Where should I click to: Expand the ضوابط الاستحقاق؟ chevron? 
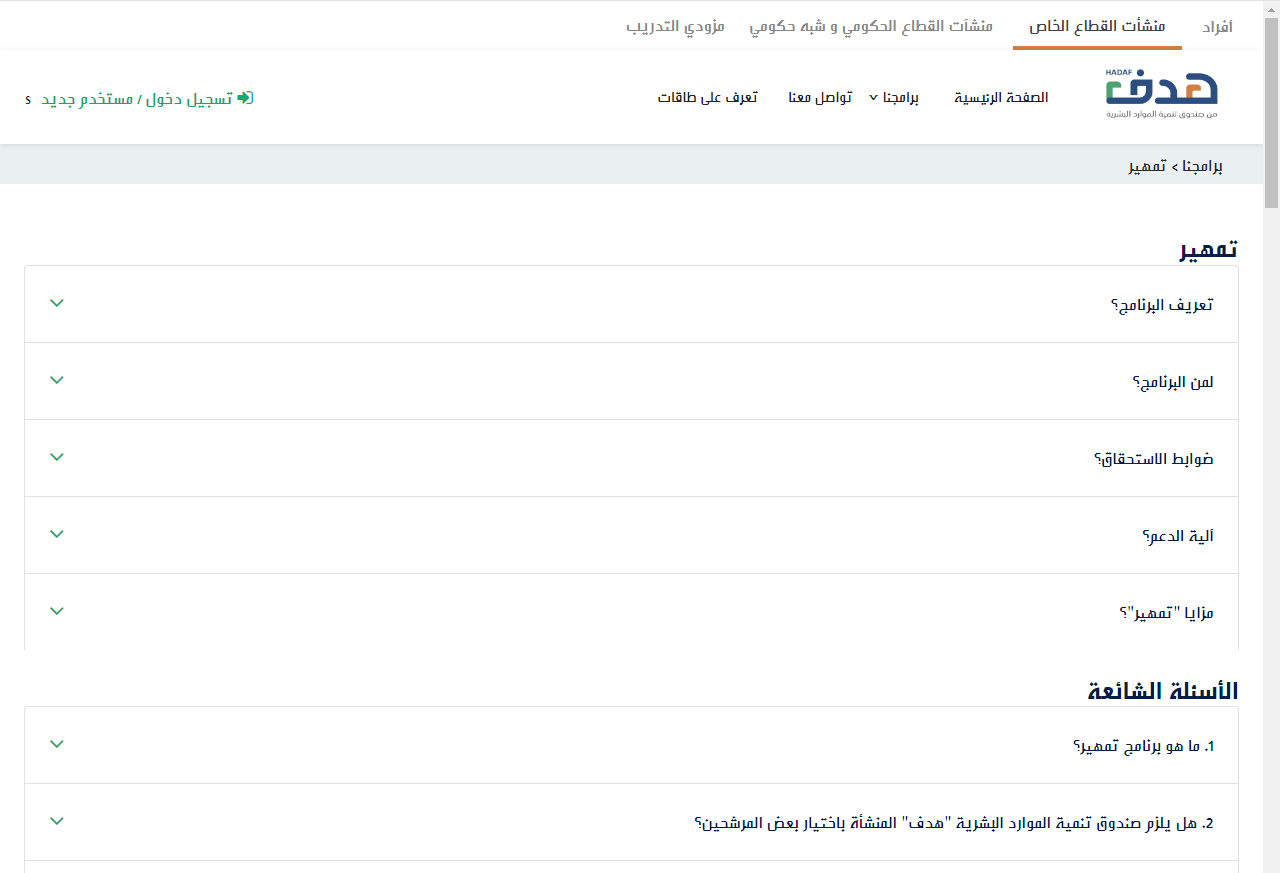tap(57, 457)
